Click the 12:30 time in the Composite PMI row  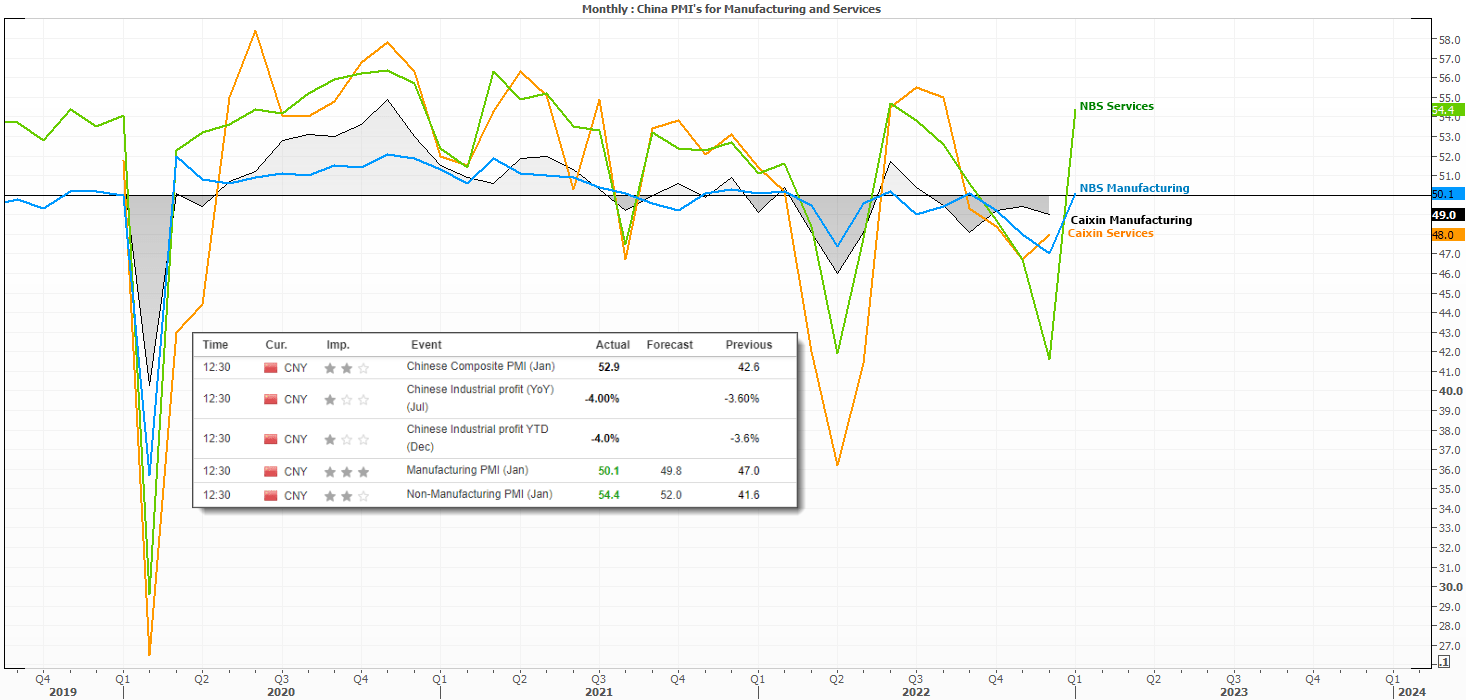click(217, 367)
